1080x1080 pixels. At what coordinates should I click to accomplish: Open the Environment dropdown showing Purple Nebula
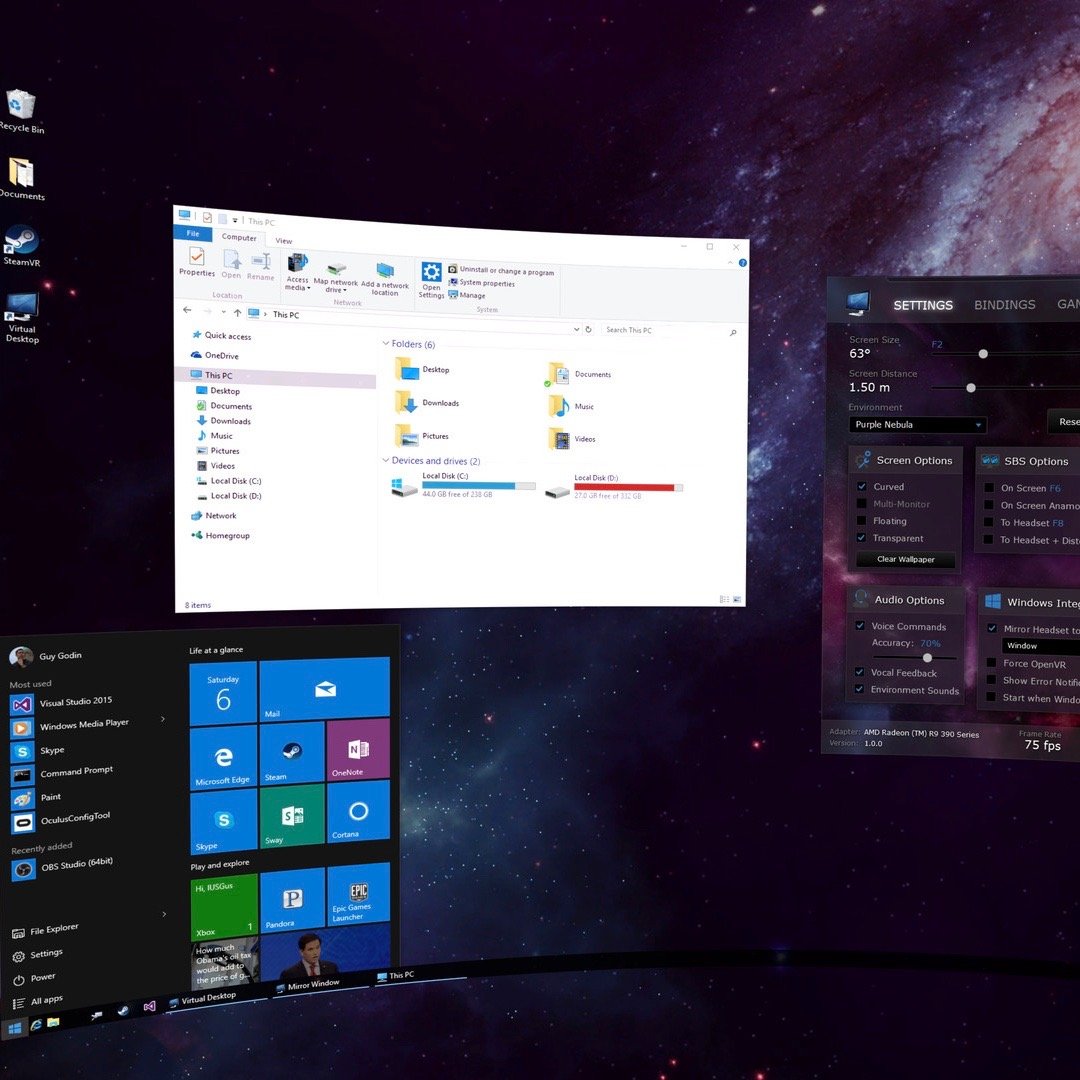917,424
